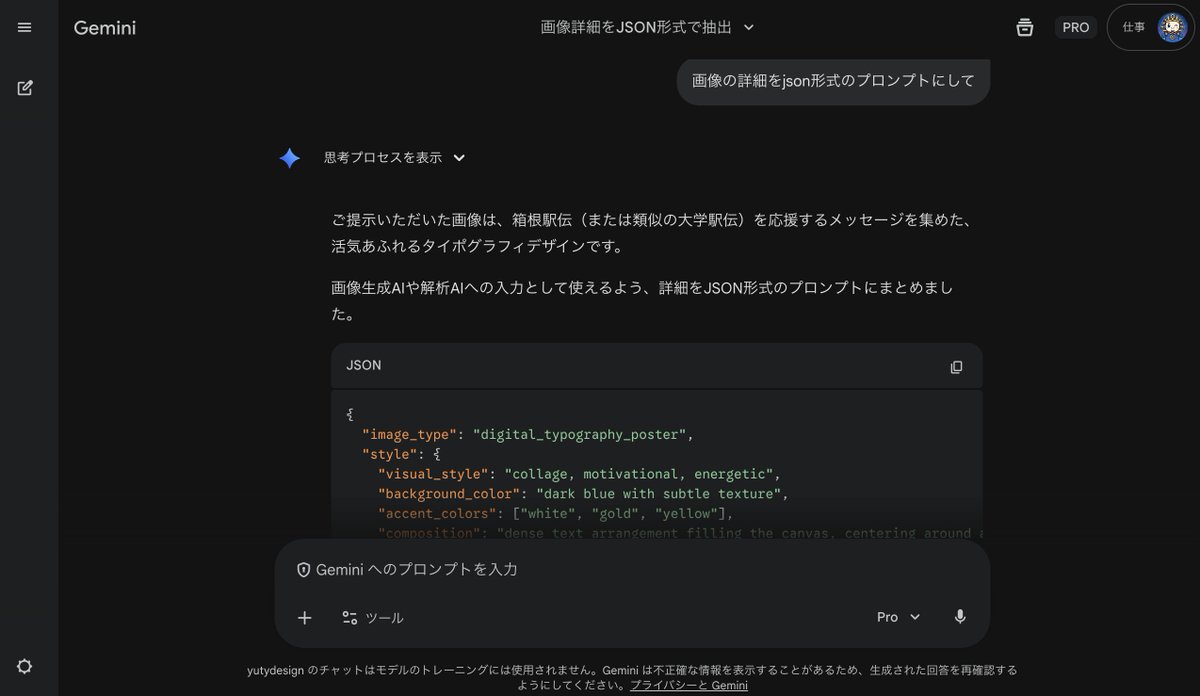The image size is (1200, 696).
Task: Click the Gemini sparkle icon beside the response
Action: [289, 157]
